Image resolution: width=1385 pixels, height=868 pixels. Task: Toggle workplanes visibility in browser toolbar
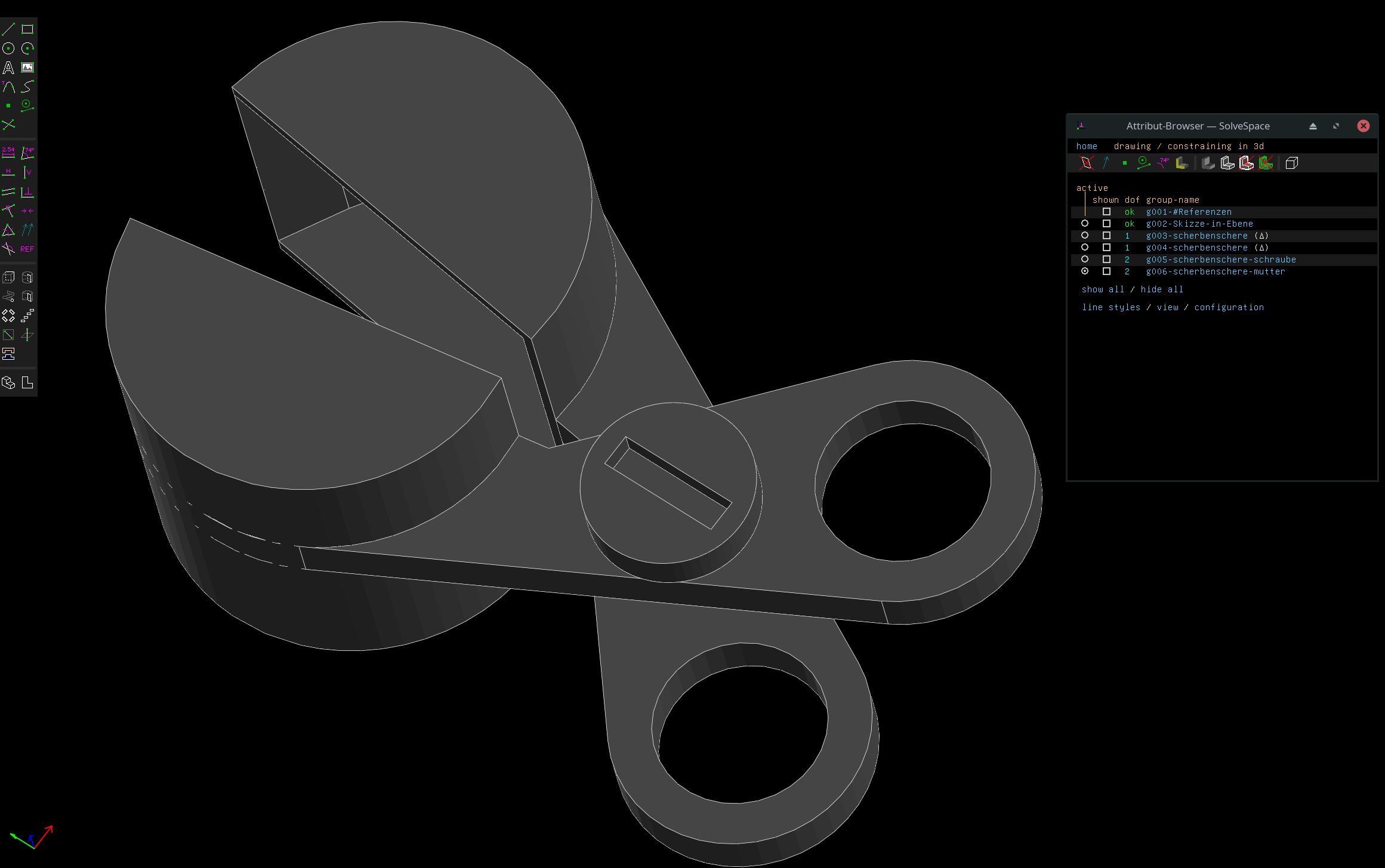coord(1087,163)
